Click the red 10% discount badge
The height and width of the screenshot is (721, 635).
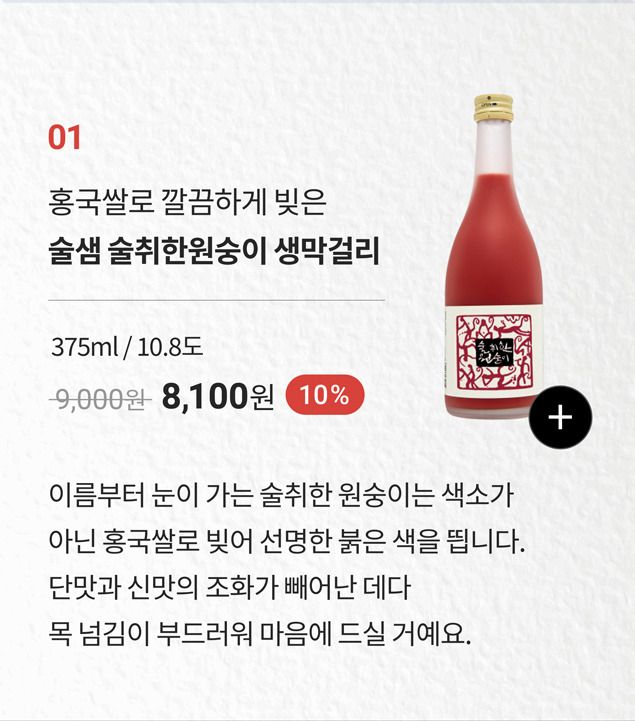[325, 395]
